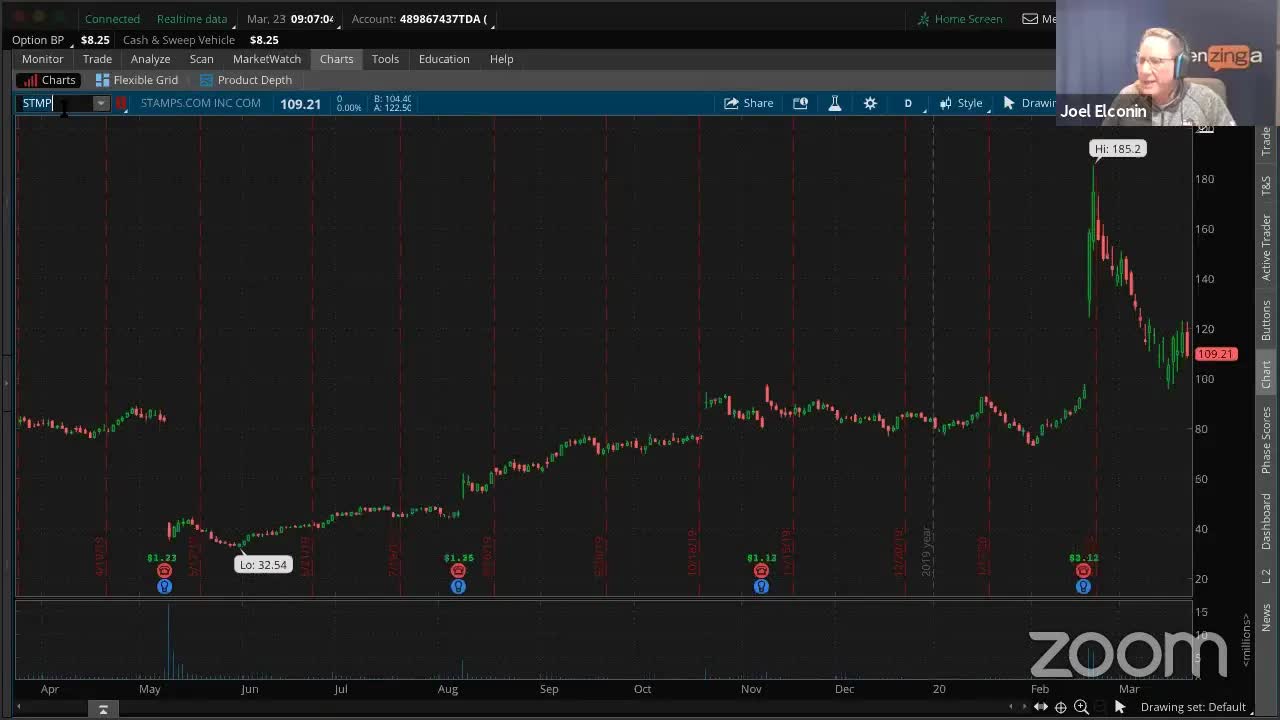Open the Phase Scores sidebar panel
This screenshot has height=720, width=1280.
coord(1266,440)
